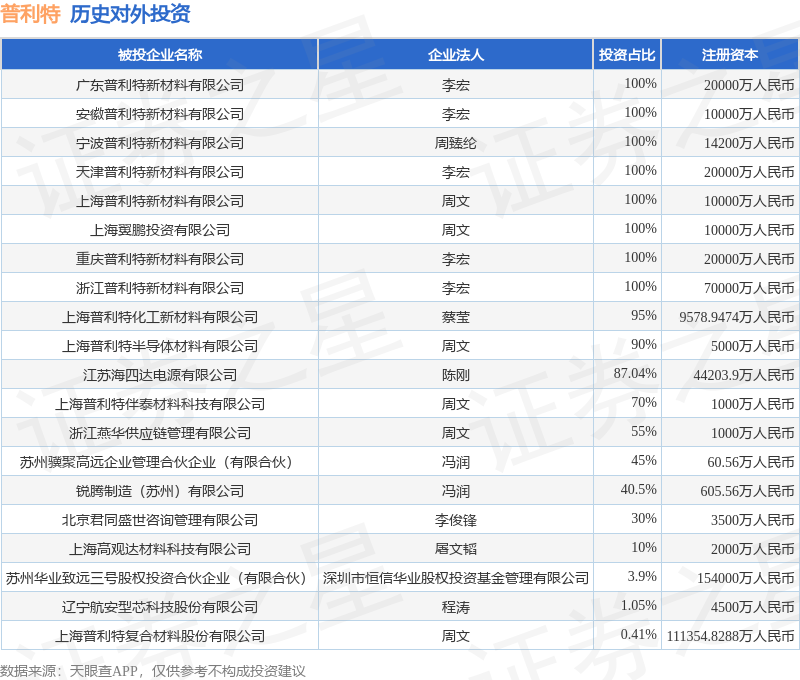Viewport: 800px width, 680px height.
Task: Select 江苏海四达电源有限公司 cell
Action: click(x=160, y=375)
